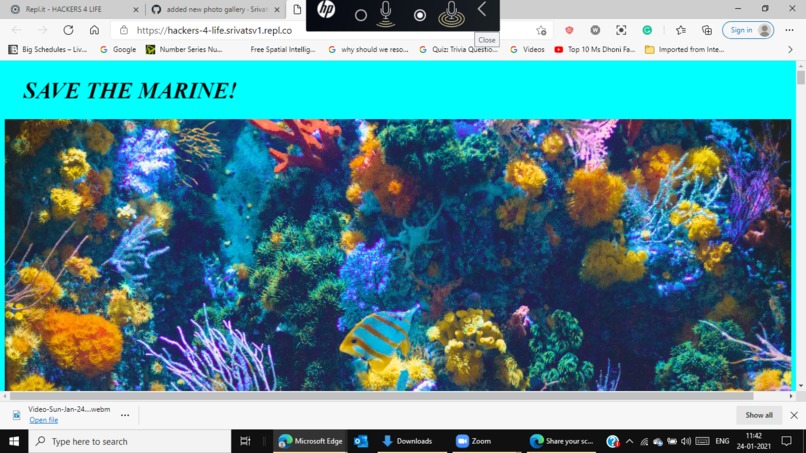The width and height of the screenshot is (806, 453).
Task: Close the Replit HACKERS 4 LIFE tab
Action: pyautogui.click(x=136, y=9)
